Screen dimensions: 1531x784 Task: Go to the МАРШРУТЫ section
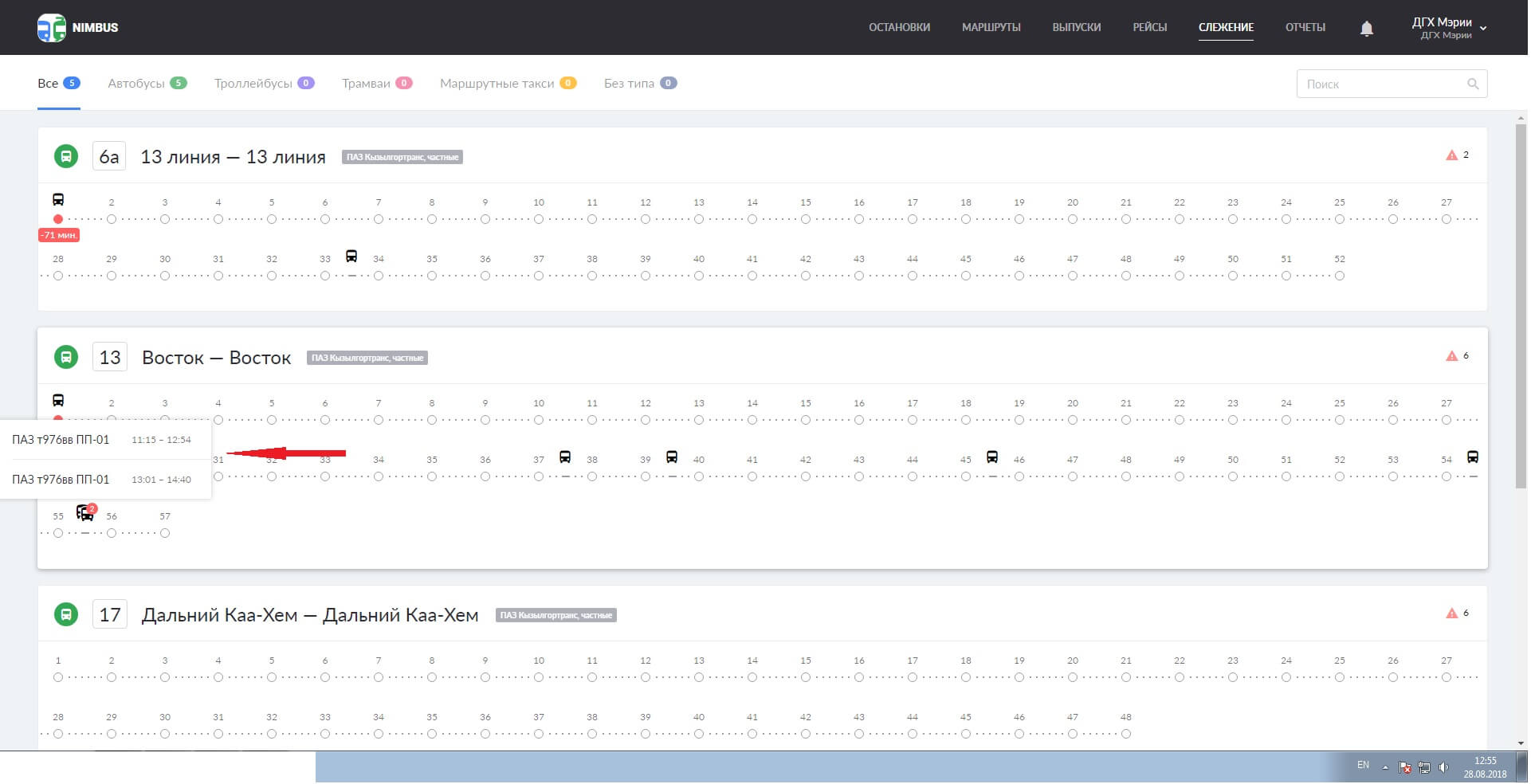coord(991,27)
